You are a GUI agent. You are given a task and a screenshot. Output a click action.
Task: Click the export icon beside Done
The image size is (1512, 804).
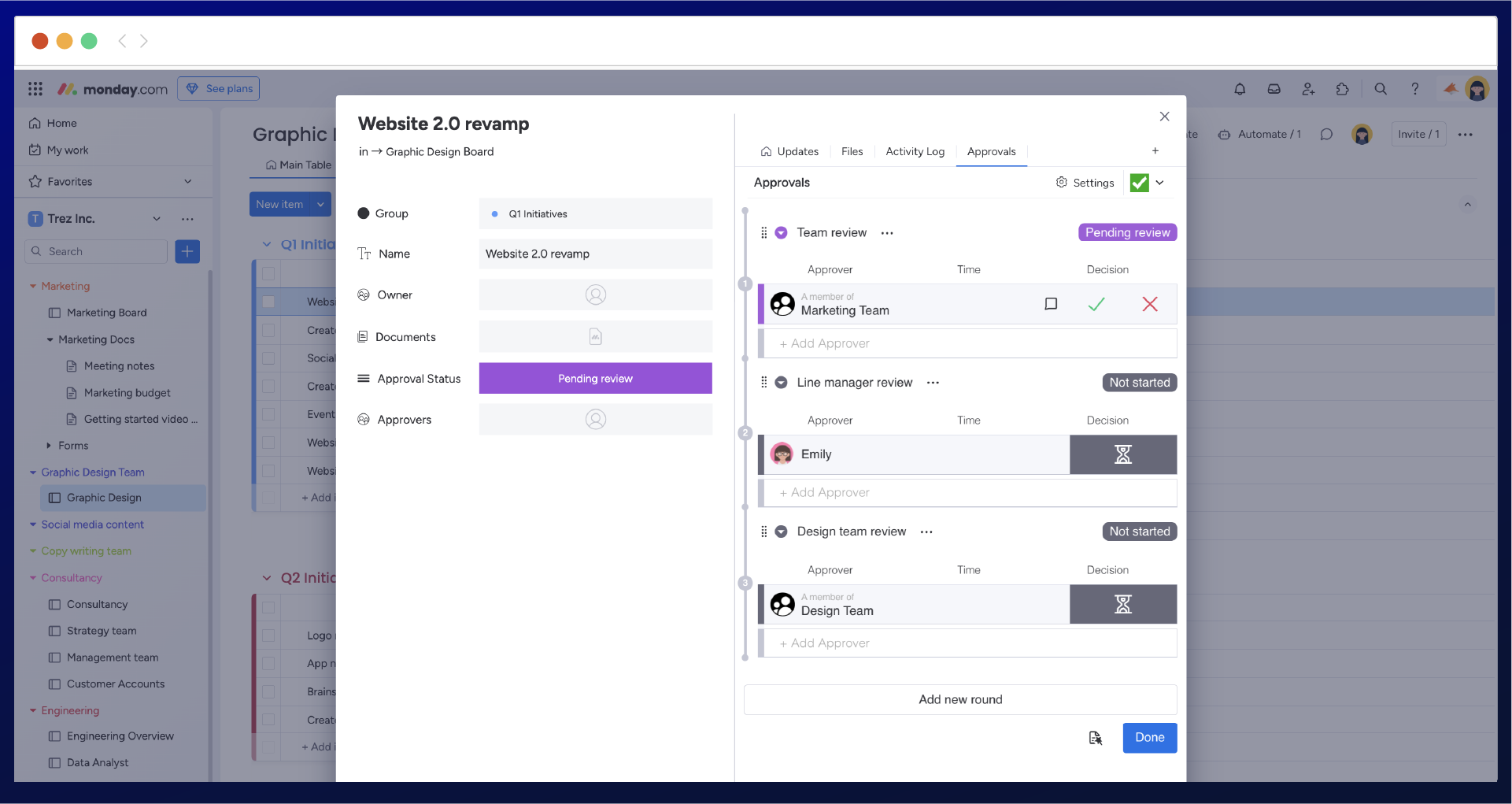click(x=1095, y=738)
